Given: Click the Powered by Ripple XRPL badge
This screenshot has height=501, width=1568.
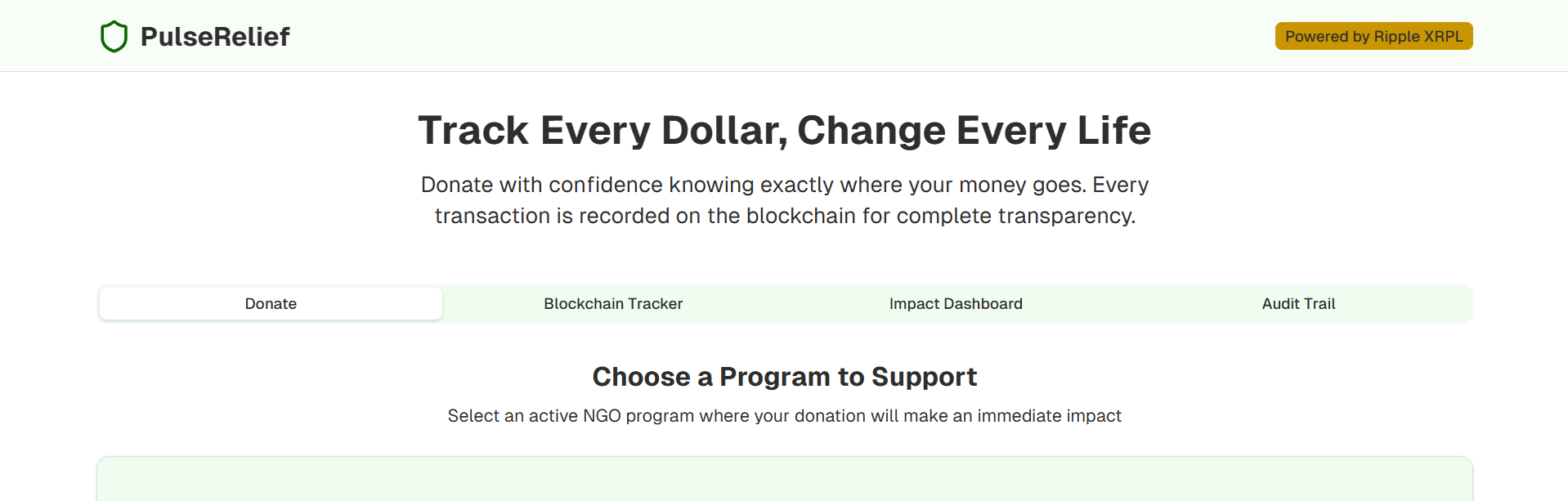Looking at the screenshot, I should click(1373, 36).
